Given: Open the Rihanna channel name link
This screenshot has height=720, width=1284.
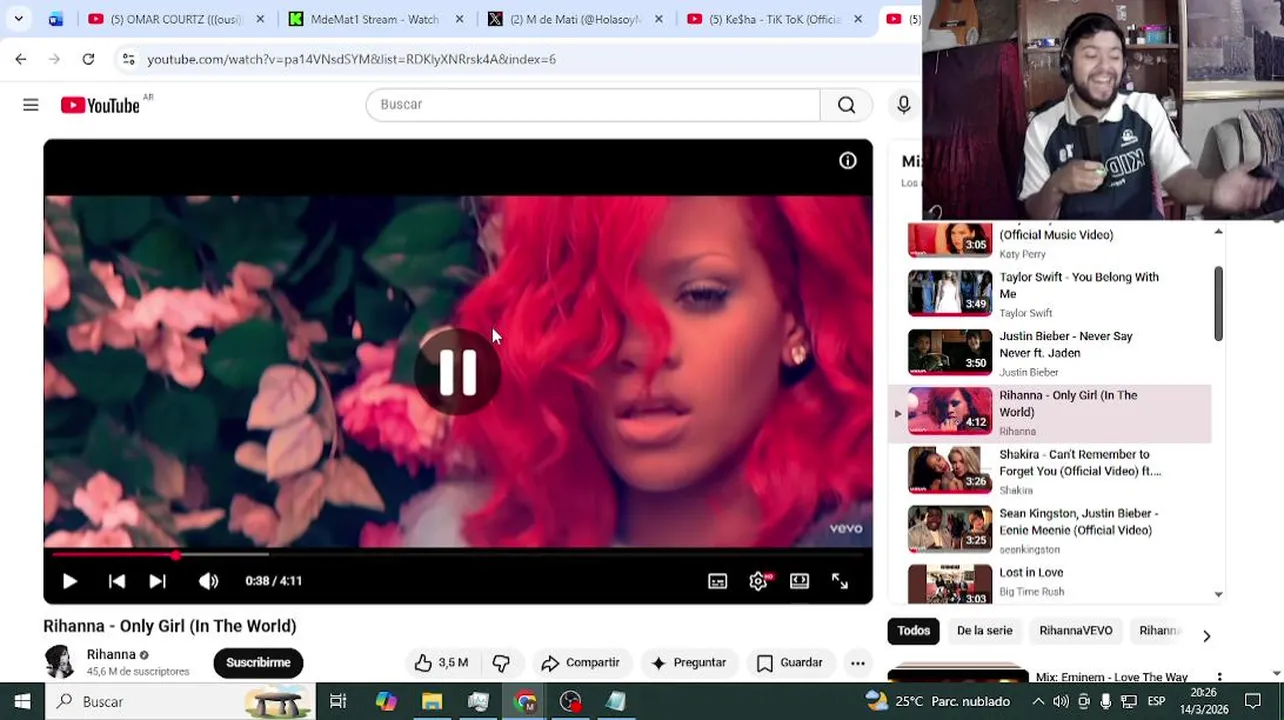Looking at the screenshot, I should [111, 655].
